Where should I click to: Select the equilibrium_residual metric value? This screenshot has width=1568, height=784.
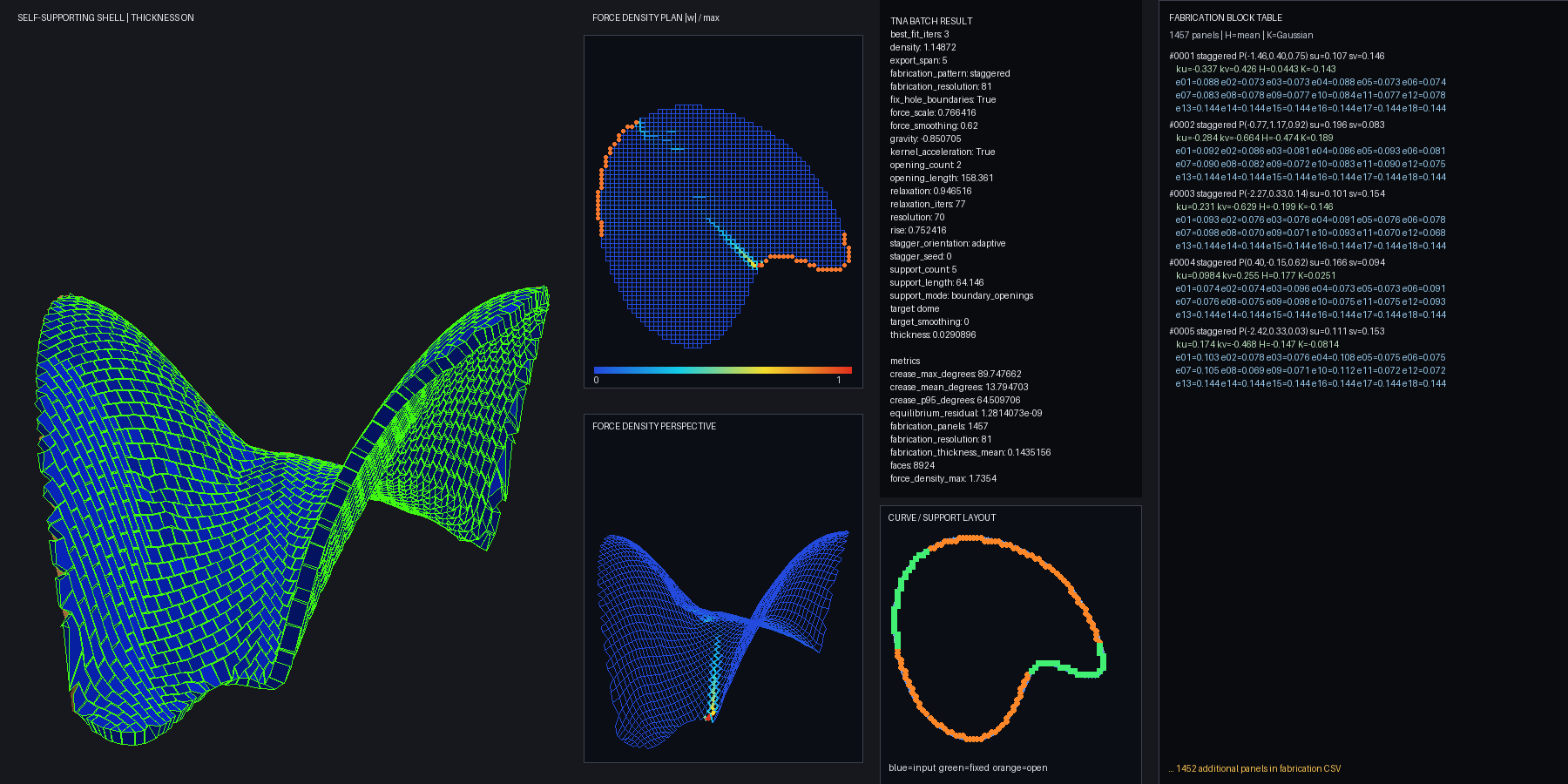coord(966,413)
